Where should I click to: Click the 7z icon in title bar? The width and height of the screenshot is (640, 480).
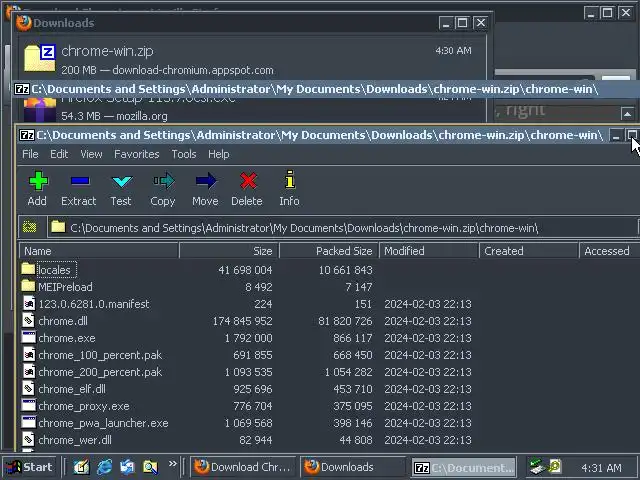[x=27, y=135]
